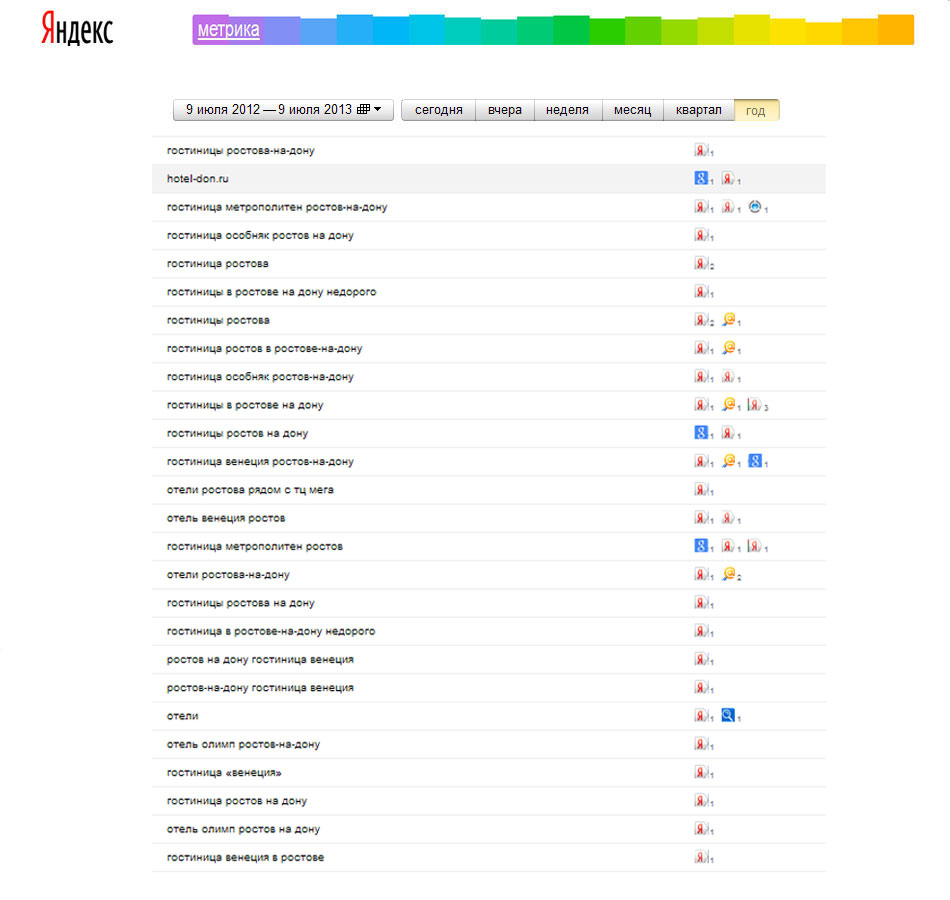Image resolution: width=950 pixels, height=900 pixels.
Task: Select the год period tab
Action: [756, 110]
